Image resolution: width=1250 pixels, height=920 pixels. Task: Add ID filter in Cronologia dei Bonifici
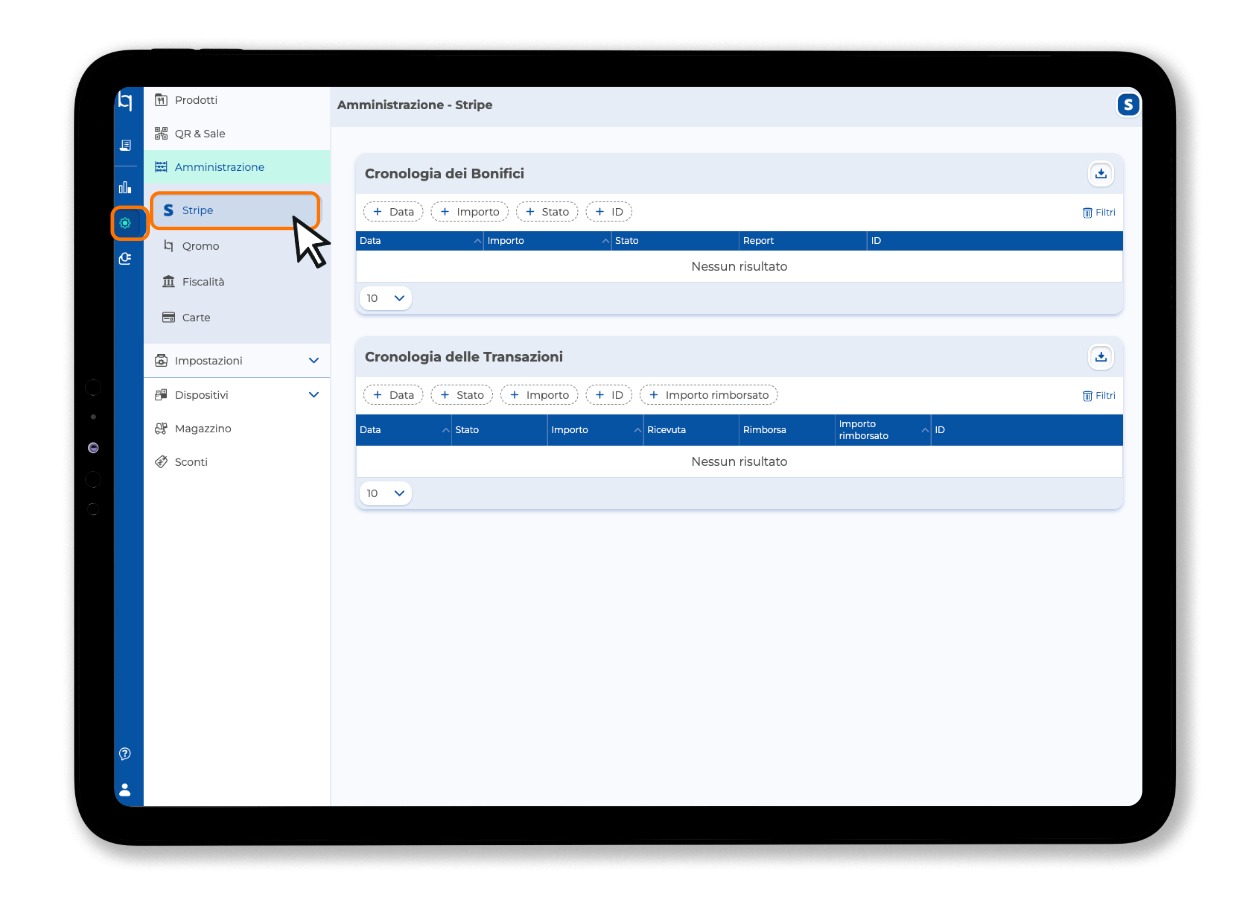pos(609,212)
